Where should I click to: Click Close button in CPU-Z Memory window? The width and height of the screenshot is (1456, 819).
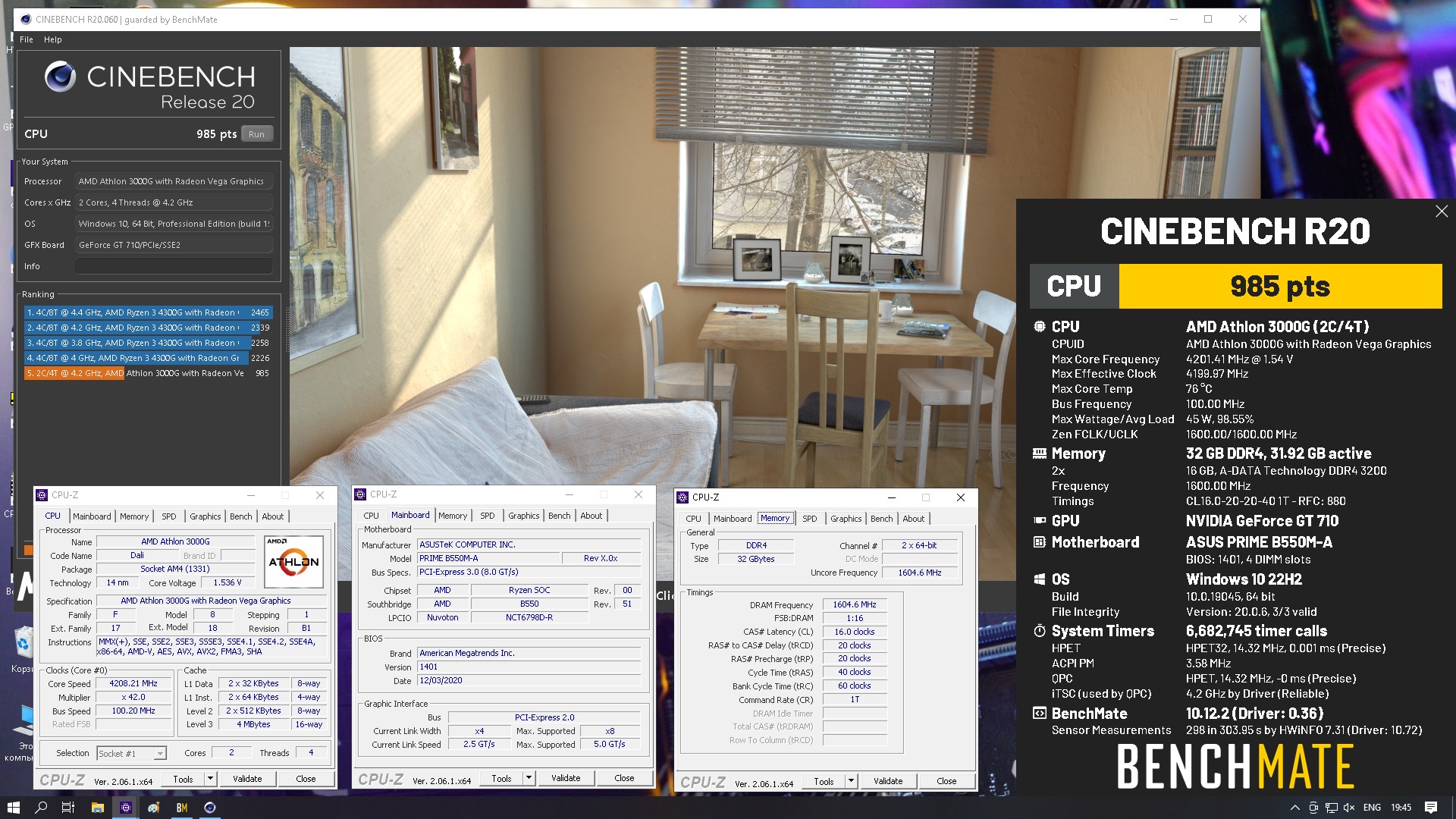(946, 781)
